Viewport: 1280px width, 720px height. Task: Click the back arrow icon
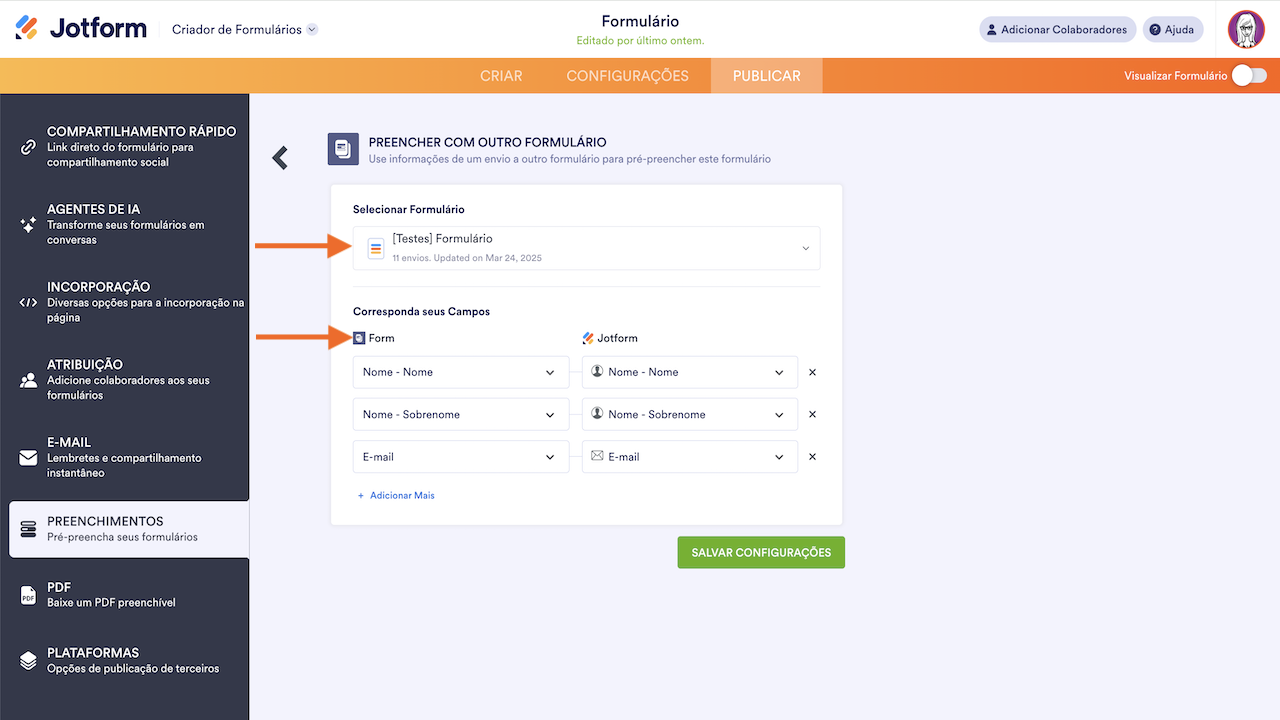click(280, 157)
